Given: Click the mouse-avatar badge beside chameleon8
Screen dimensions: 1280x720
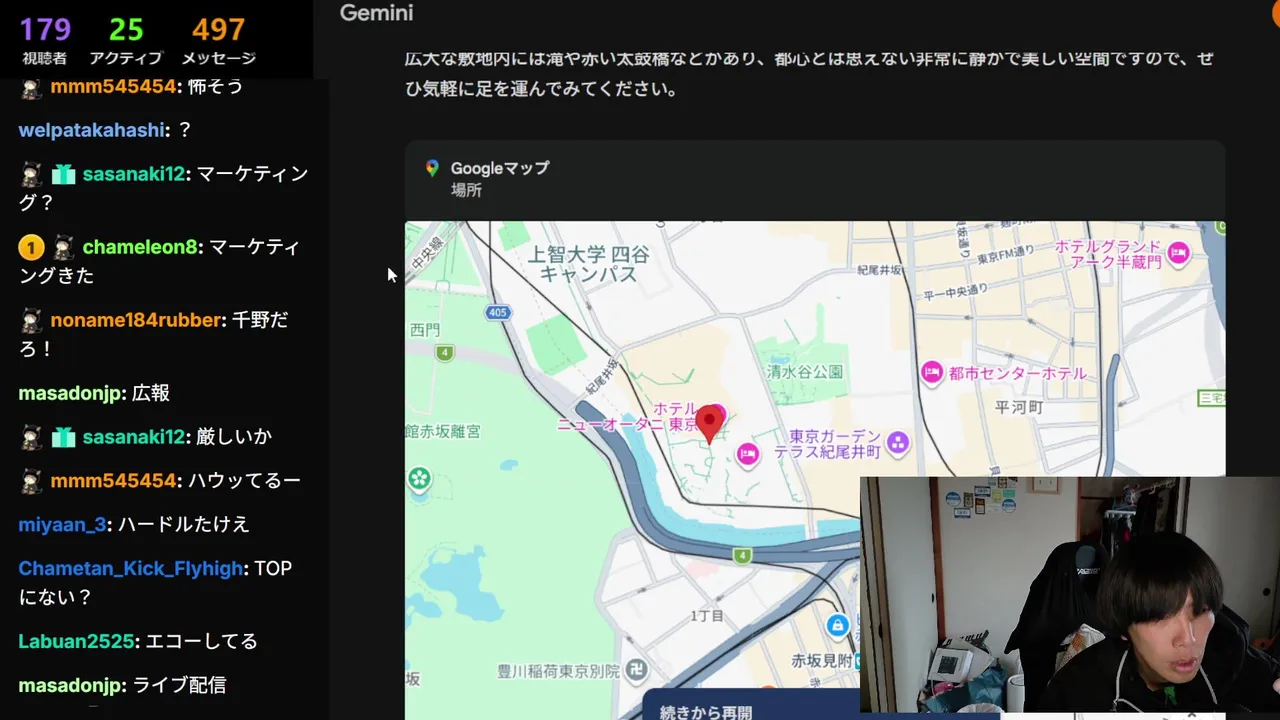Looking at the screenshot, I should click(x=64, y=247).
